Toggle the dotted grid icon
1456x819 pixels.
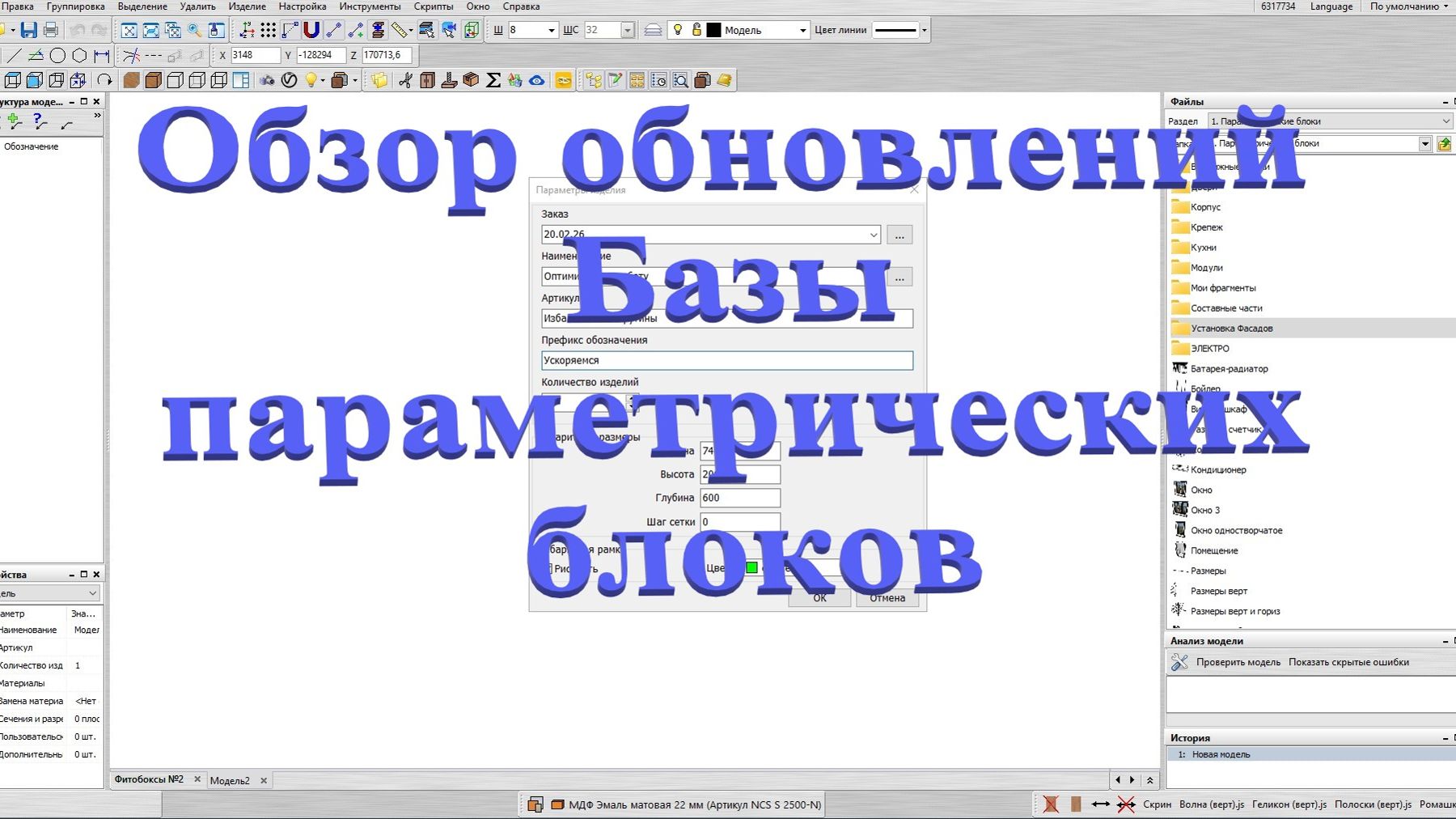269,31
